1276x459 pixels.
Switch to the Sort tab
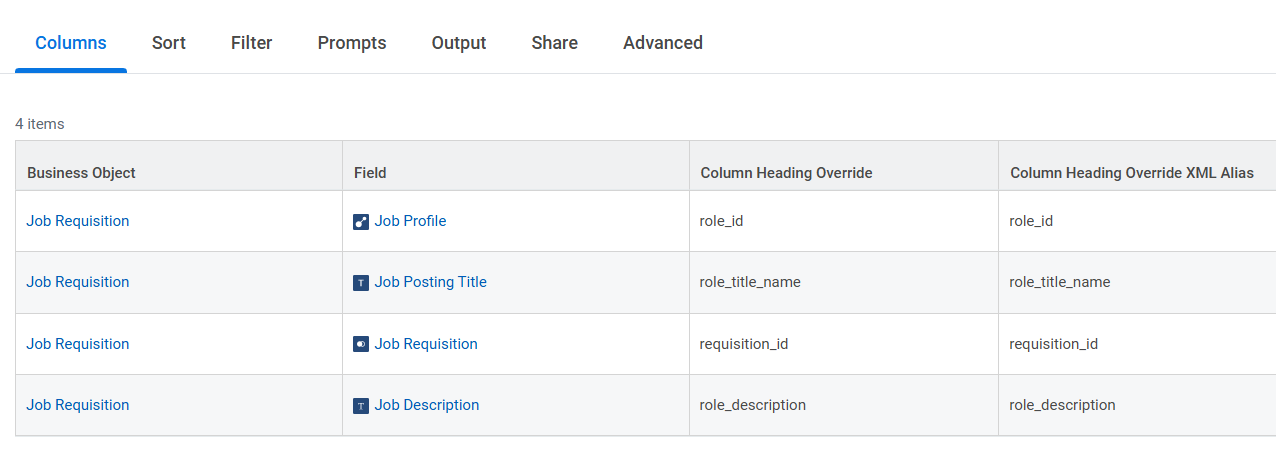tap(169, 43)
